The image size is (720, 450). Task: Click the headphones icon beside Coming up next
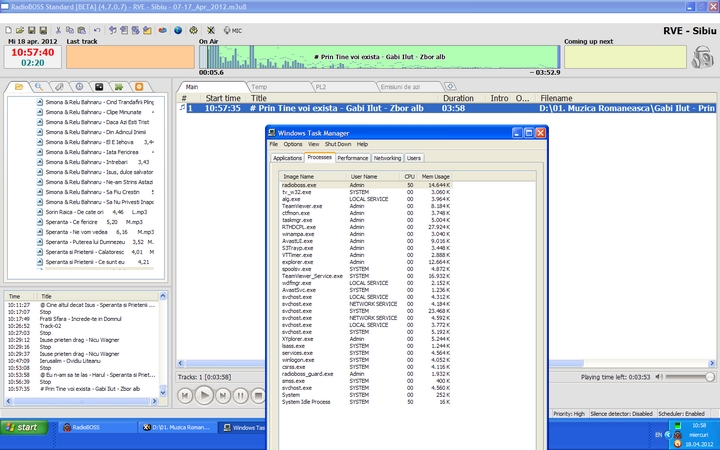pyautogui.click(x=703, y=57)
